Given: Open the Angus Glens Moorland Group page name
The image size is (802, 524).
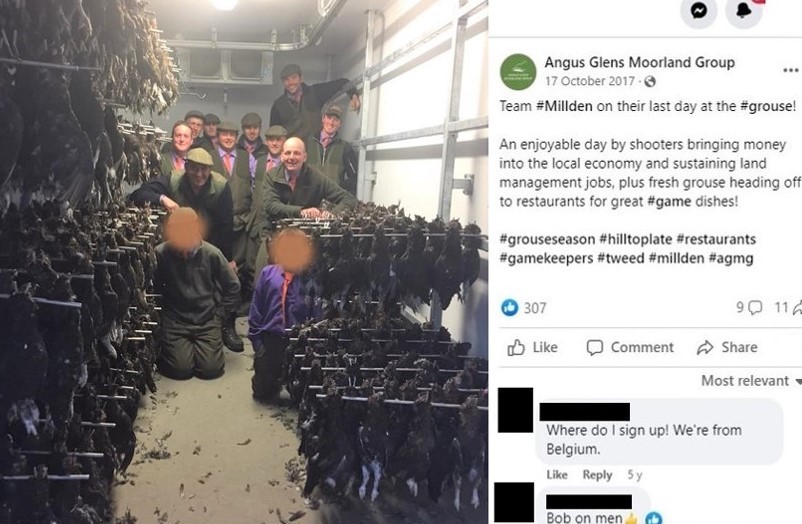Looking at the screenshot, I should click(x=639, y=62).
